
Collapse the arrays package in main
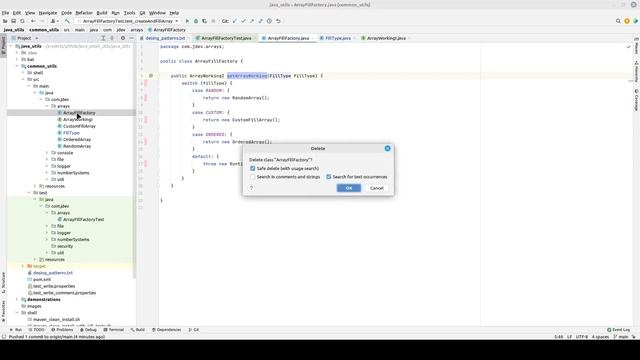point(47,106)
